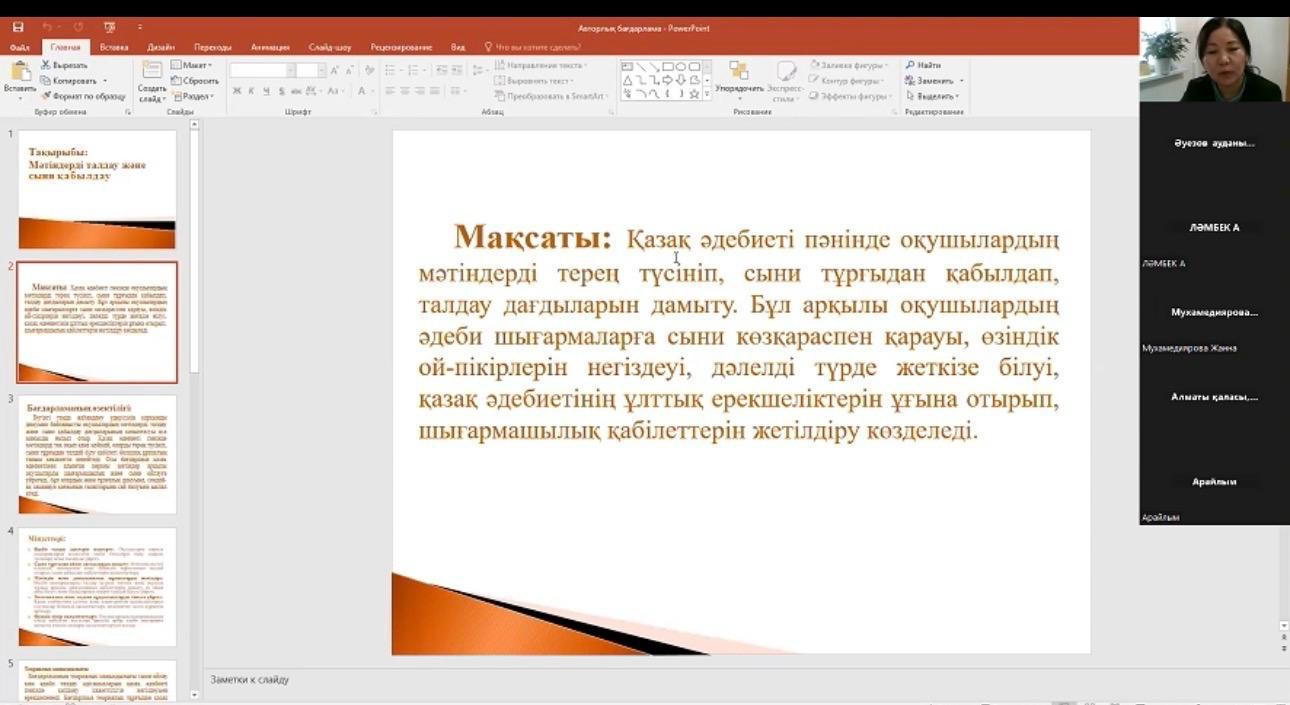Open the Макет layout dropdown
The width and height of the screenshot is (1290, 705).
click(x=192, y=65)
